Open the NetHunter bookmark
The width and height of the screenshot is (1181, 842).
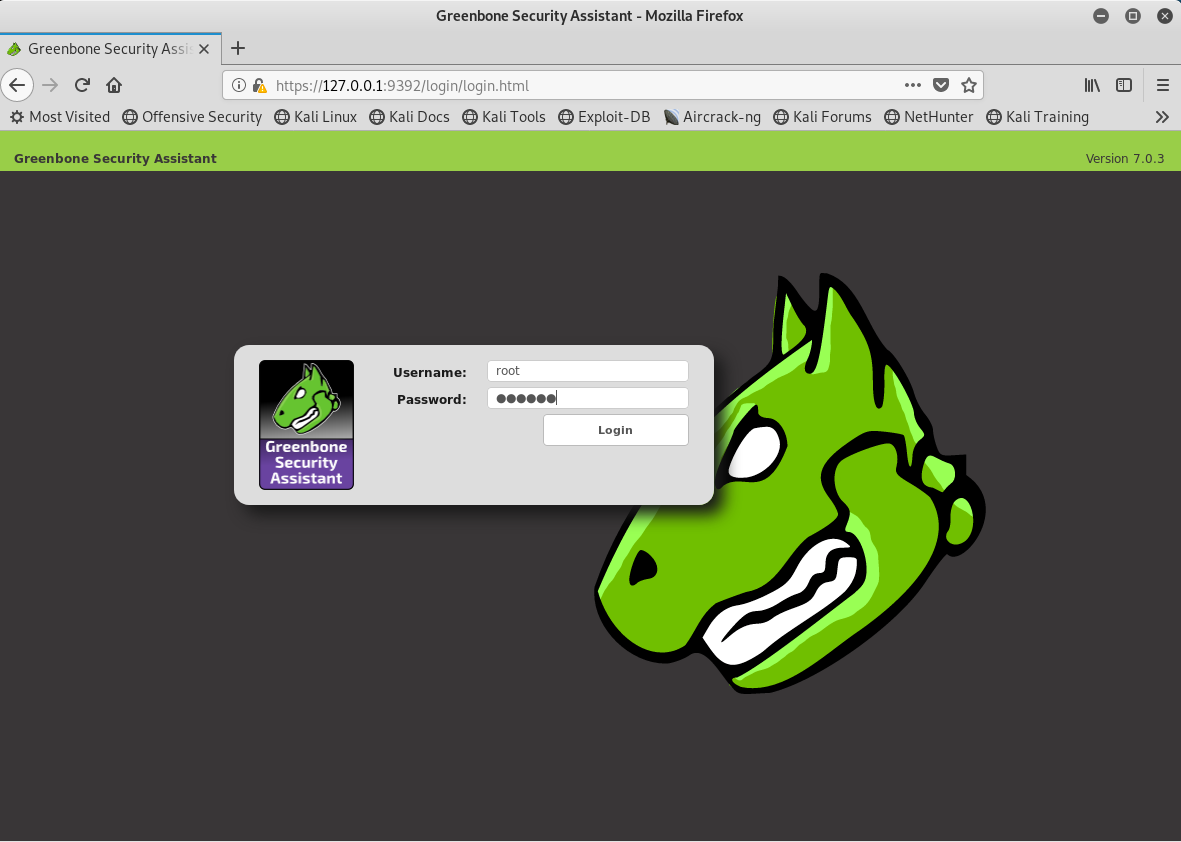(929, 117)
